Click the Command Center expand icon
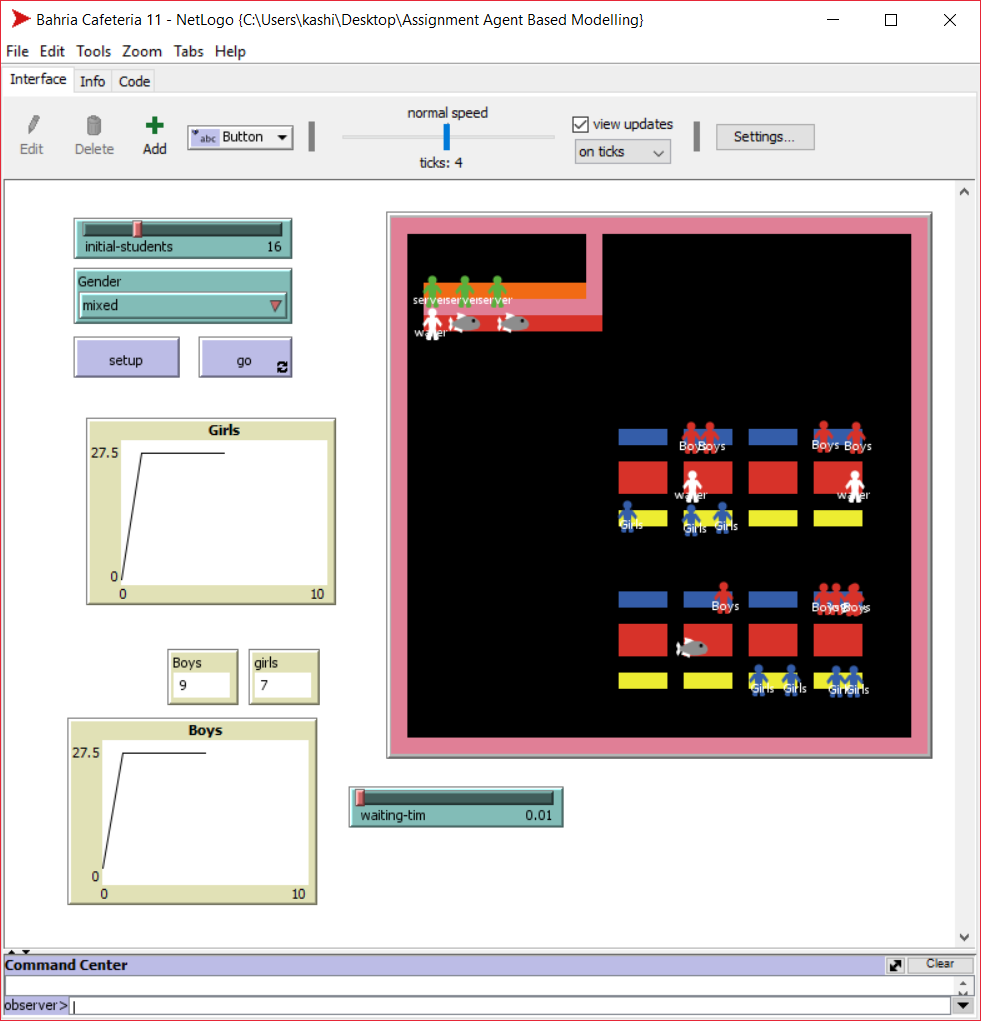The height and width of the screenshot is (1021, 981). pyautogui.click(x=895, y=964)
